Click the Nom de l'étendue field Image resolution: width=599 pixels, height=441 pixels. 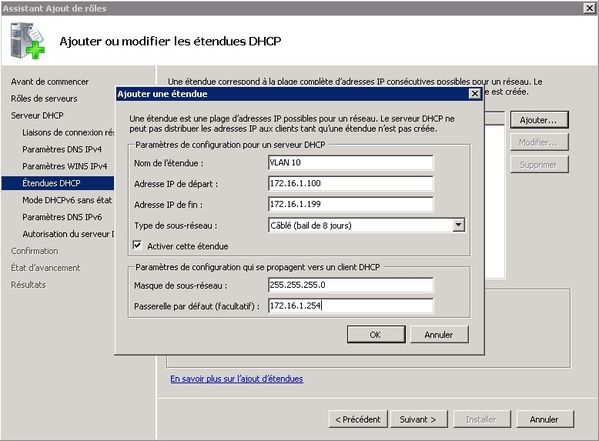coord(351,163)
